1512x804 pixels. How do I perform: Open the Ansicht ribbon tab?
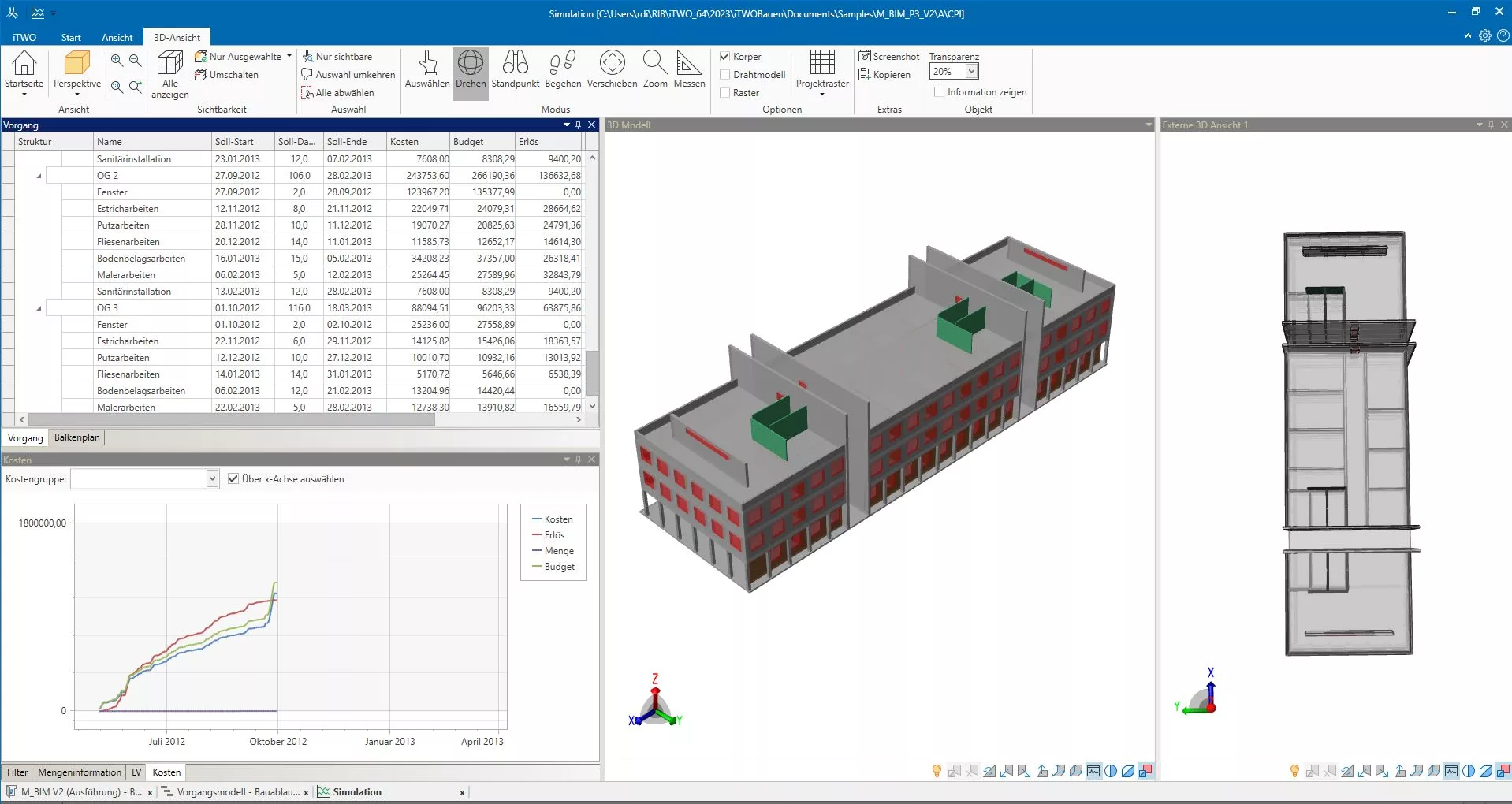click(x=117, y=37)
